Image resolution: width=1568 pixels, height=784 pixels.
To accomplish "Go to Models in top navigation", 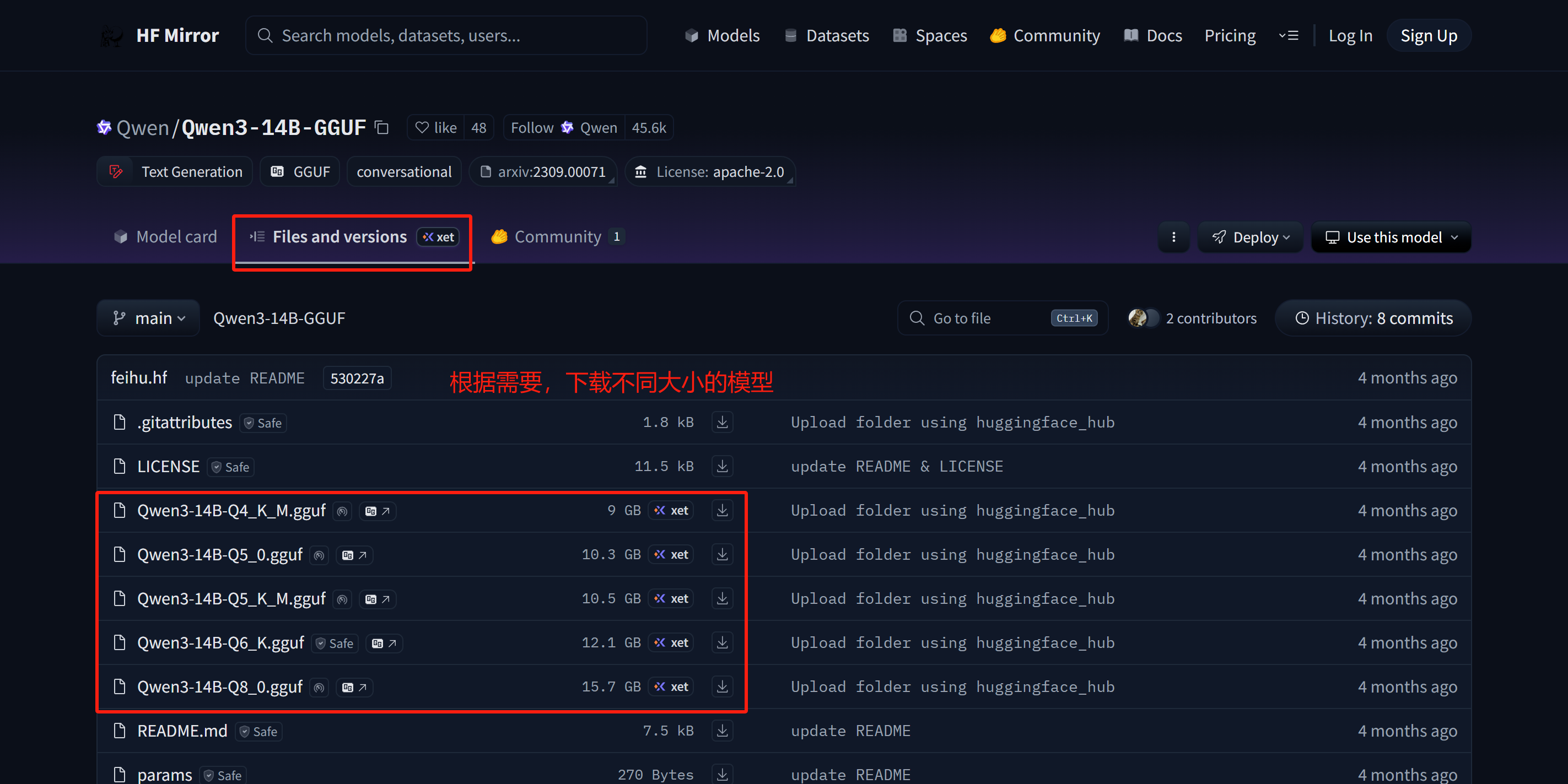I will coord(722,36).
